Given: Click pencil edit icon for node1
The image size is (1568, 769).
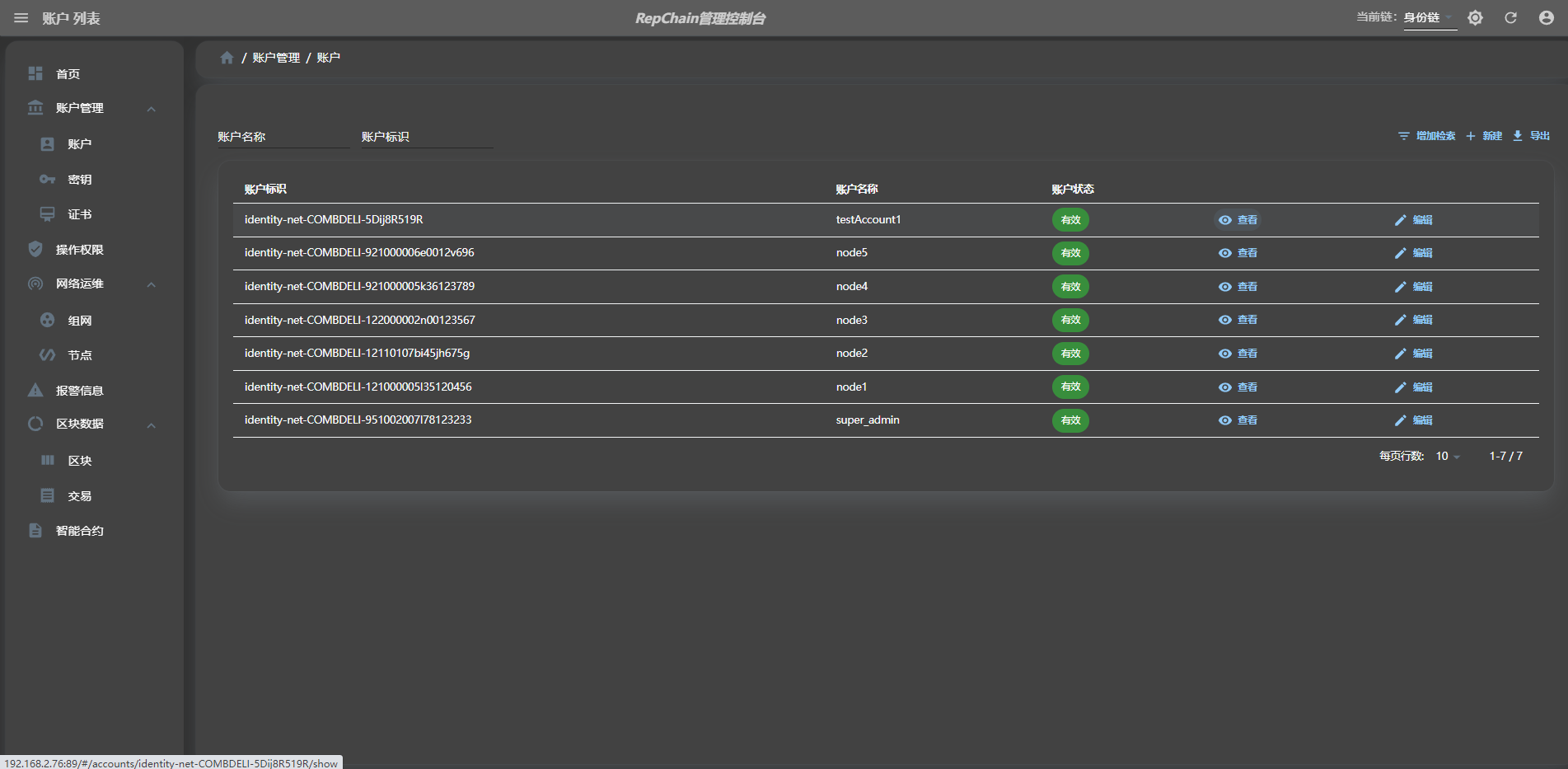Looking at the screenshot, I should click(1400, 387).
